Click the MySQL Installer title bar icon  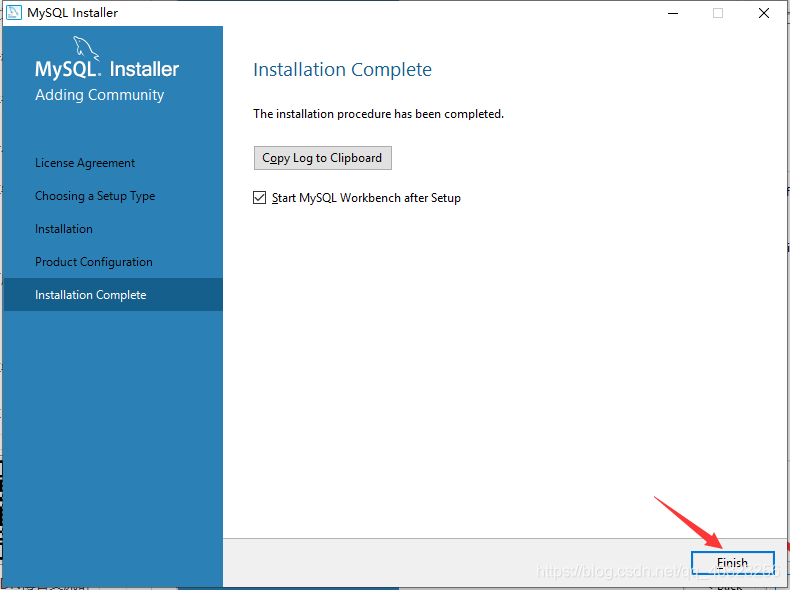coord(14,13)
